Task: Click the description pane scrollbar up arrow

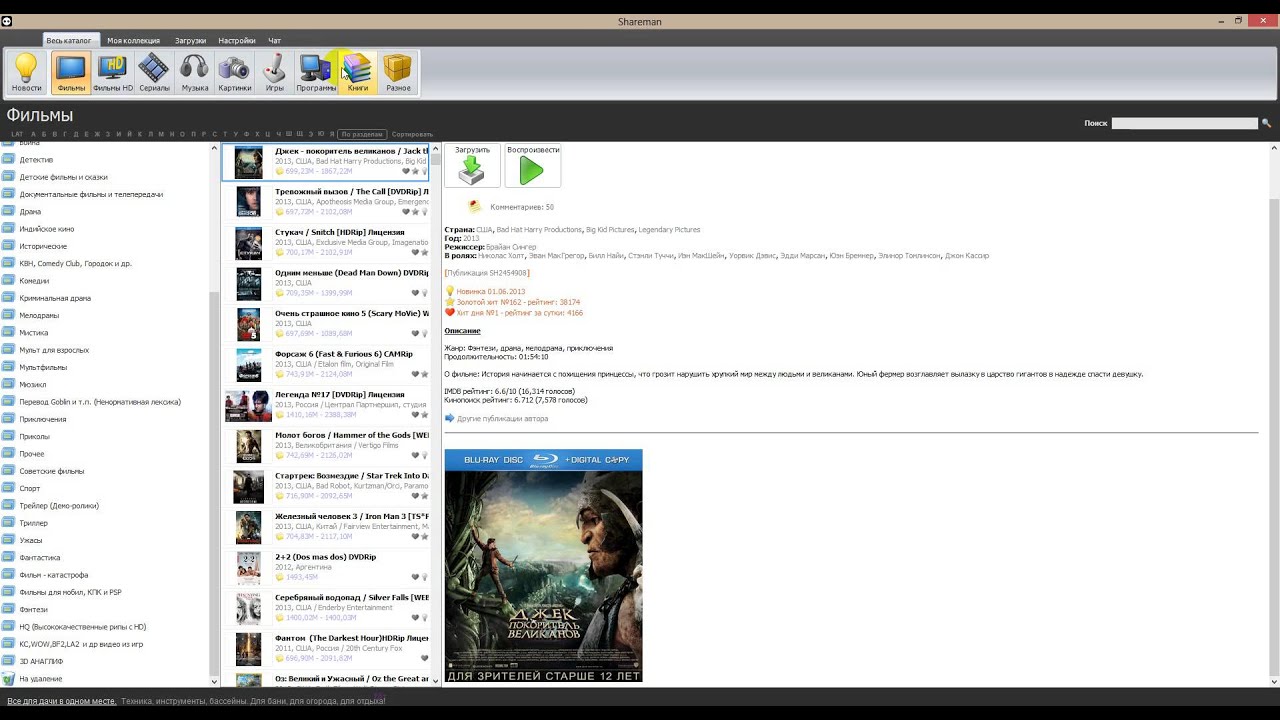Action: pos(1274,147)
